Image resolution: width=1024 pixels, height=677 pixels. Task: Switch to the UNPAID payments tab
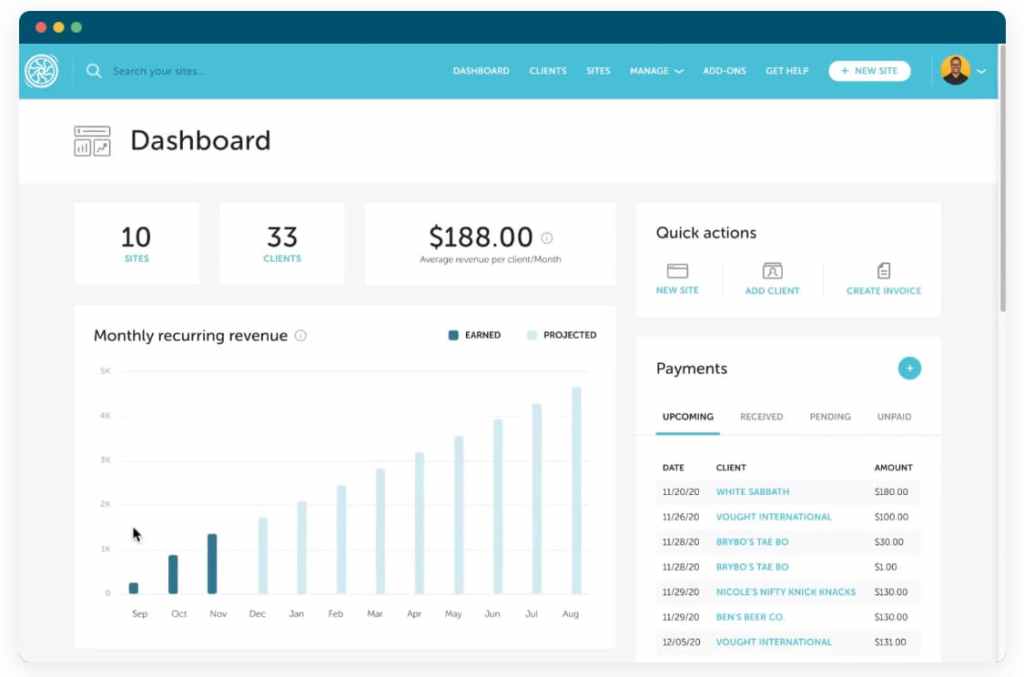893,417
